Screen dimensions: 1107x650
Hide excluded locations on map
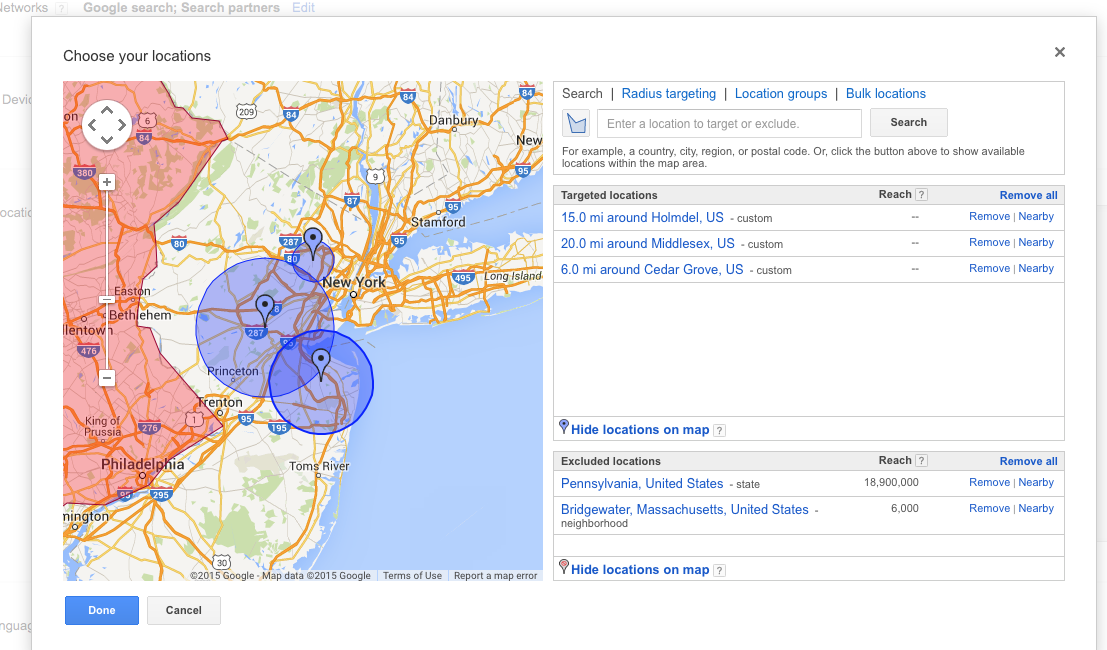[x=640, y=570]
